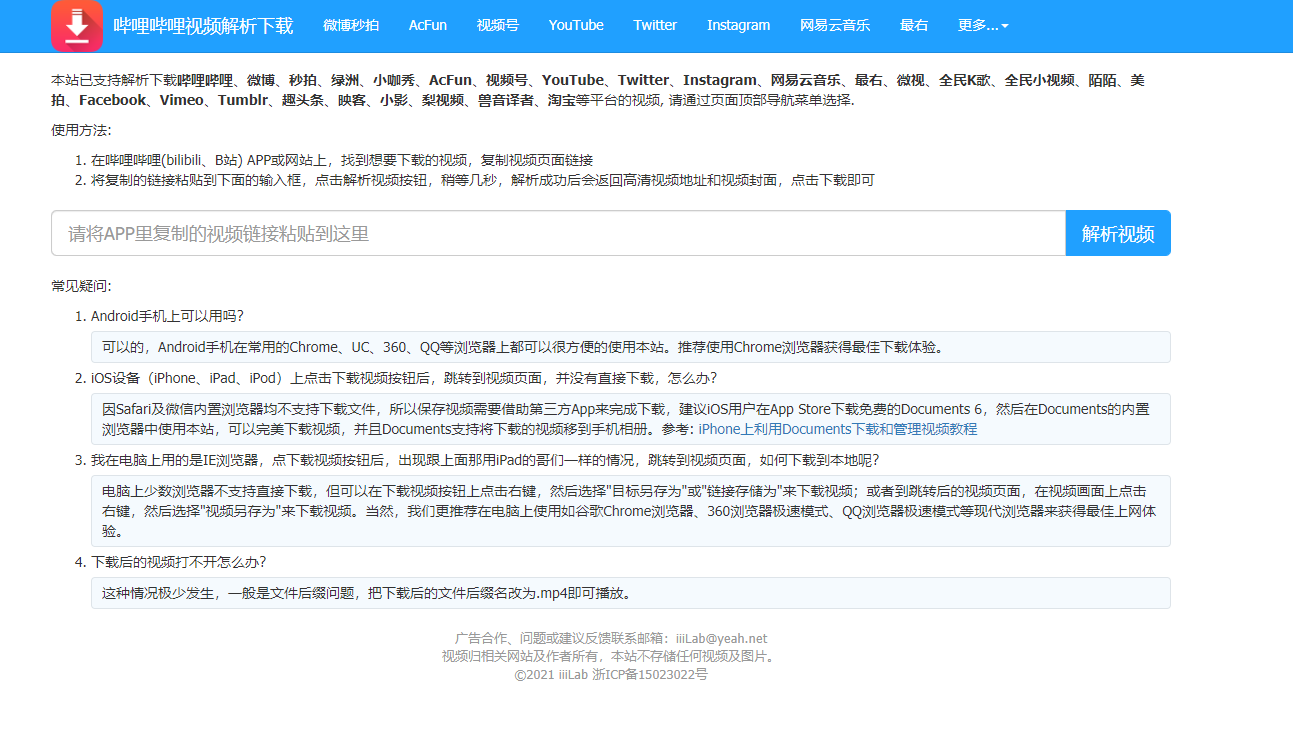Viewport: 1293px width, 734px height.
Task: Expand the 更多... dropdown menu
Action: tap(983, 25)
